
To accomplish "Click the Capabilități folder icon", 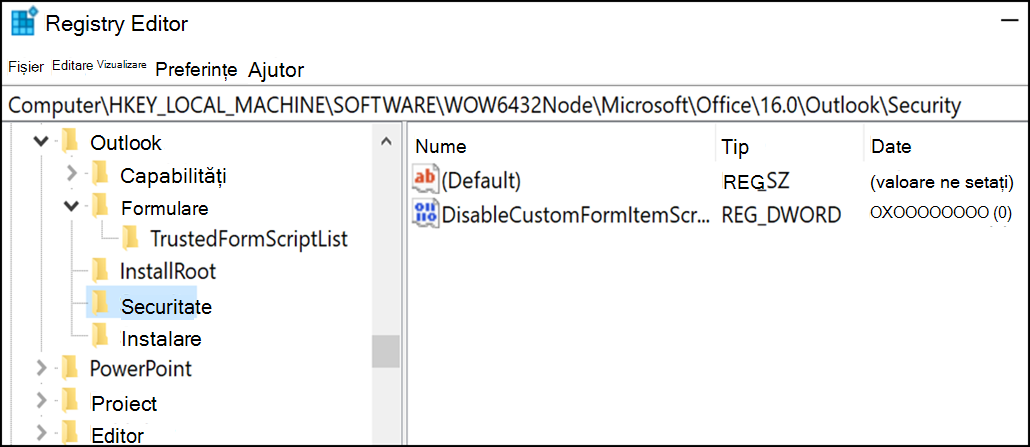I will 100,174.
